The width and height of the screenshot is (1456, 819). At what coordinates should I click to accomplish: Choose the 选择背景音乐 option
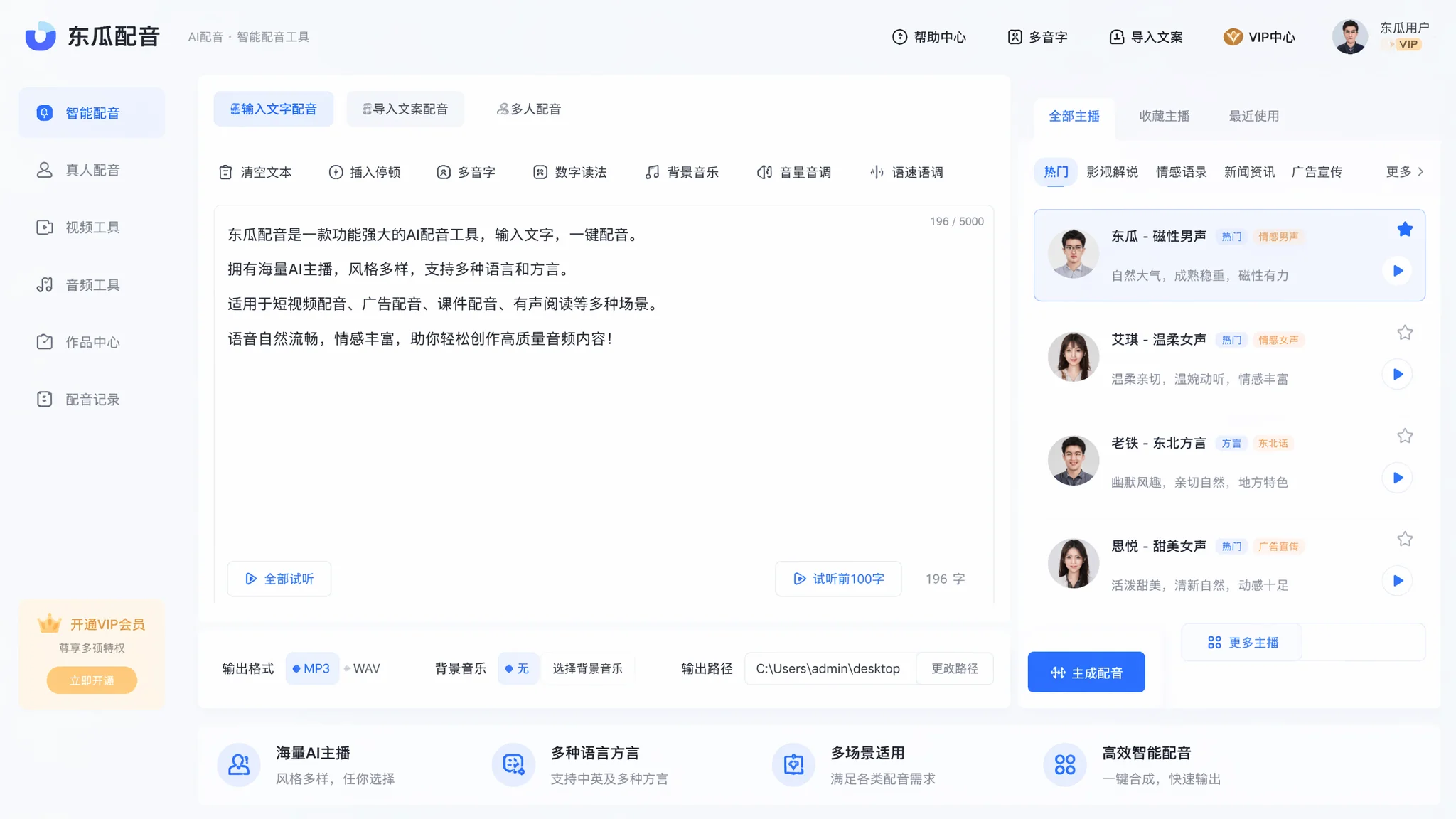click(587, 668)
